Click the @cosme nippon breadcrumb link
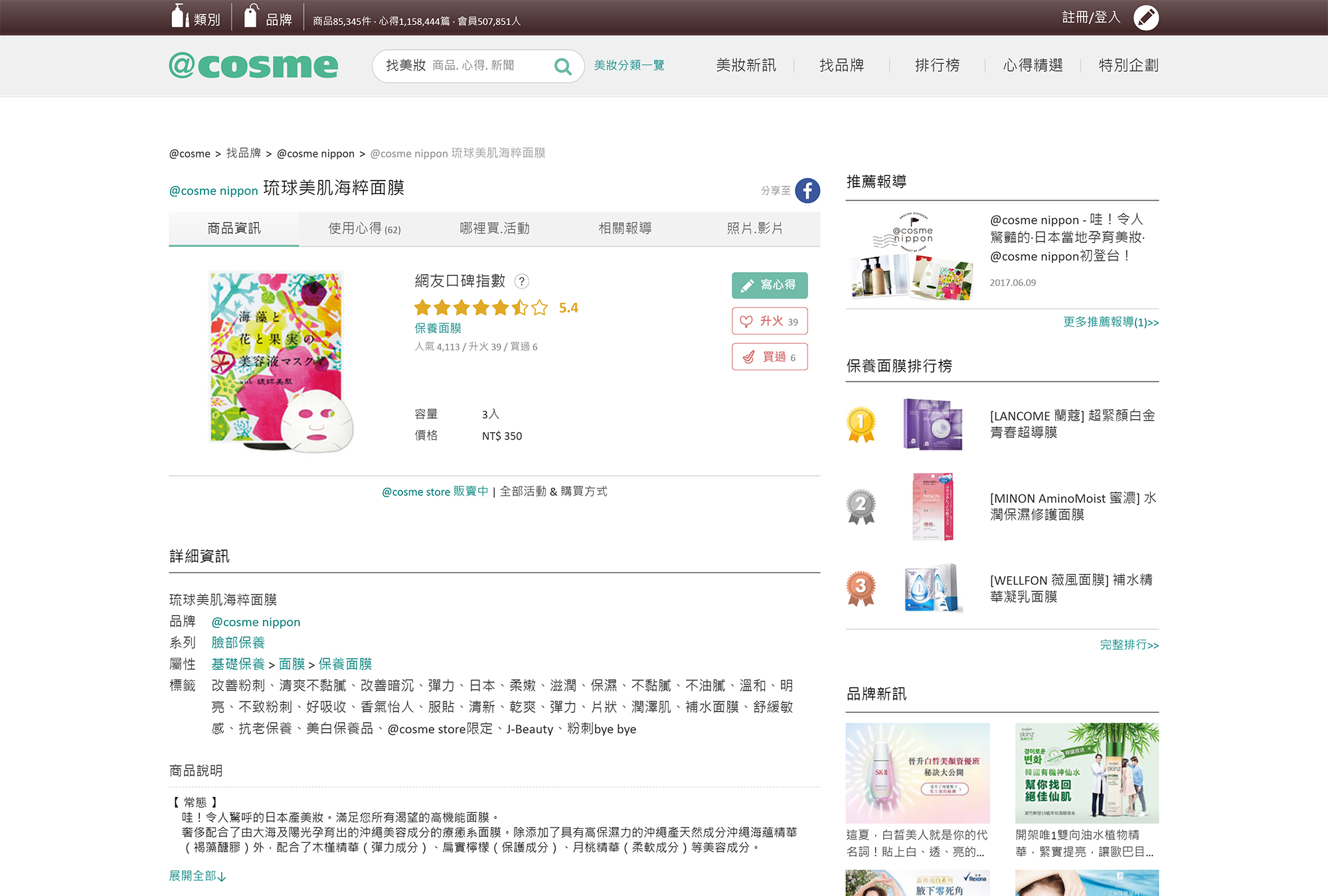 pos(315,153)
